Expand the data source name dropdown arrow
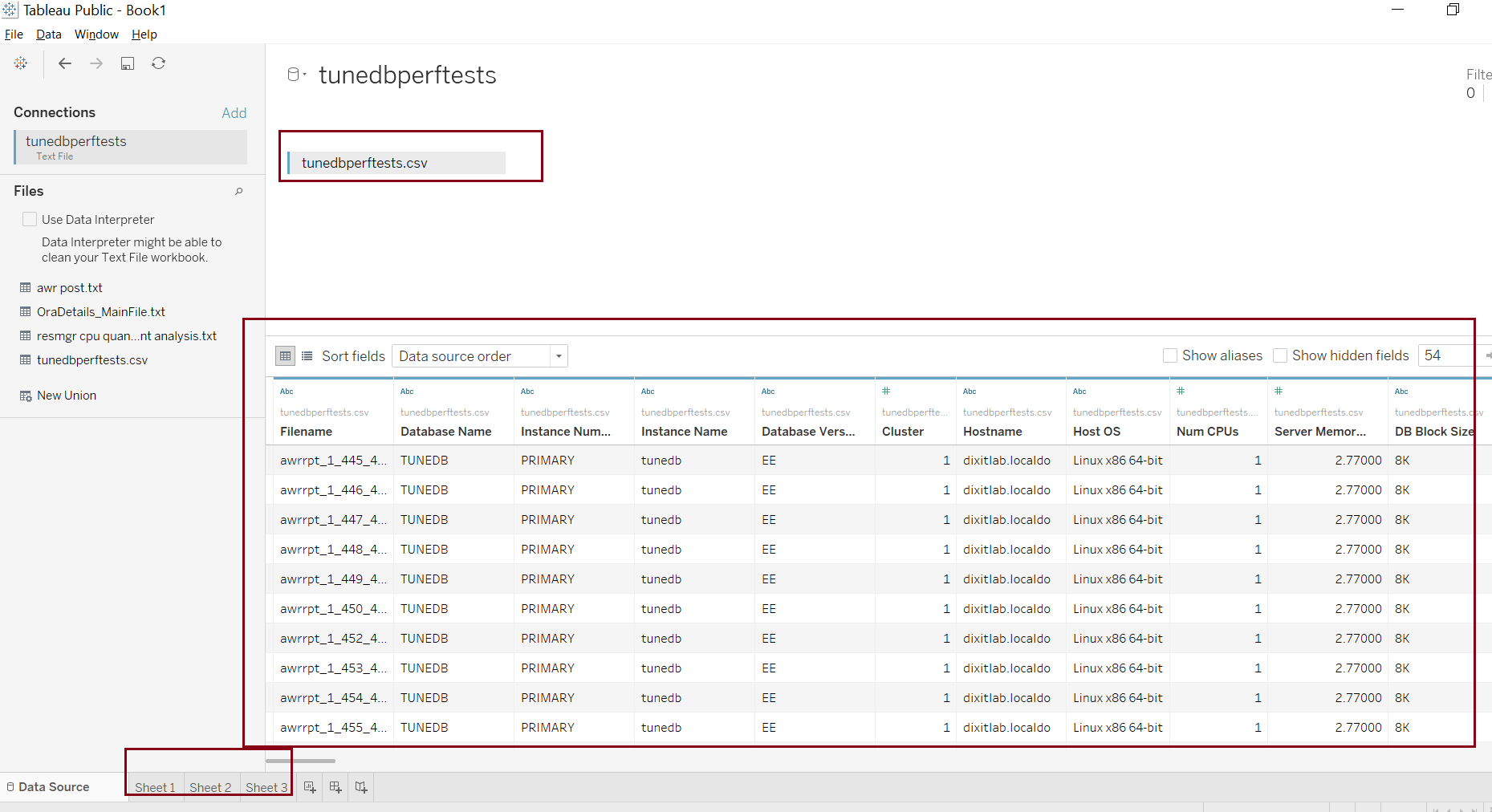Image resolution: width=1492 pixels, height=812 pixels. click(304, 75)
